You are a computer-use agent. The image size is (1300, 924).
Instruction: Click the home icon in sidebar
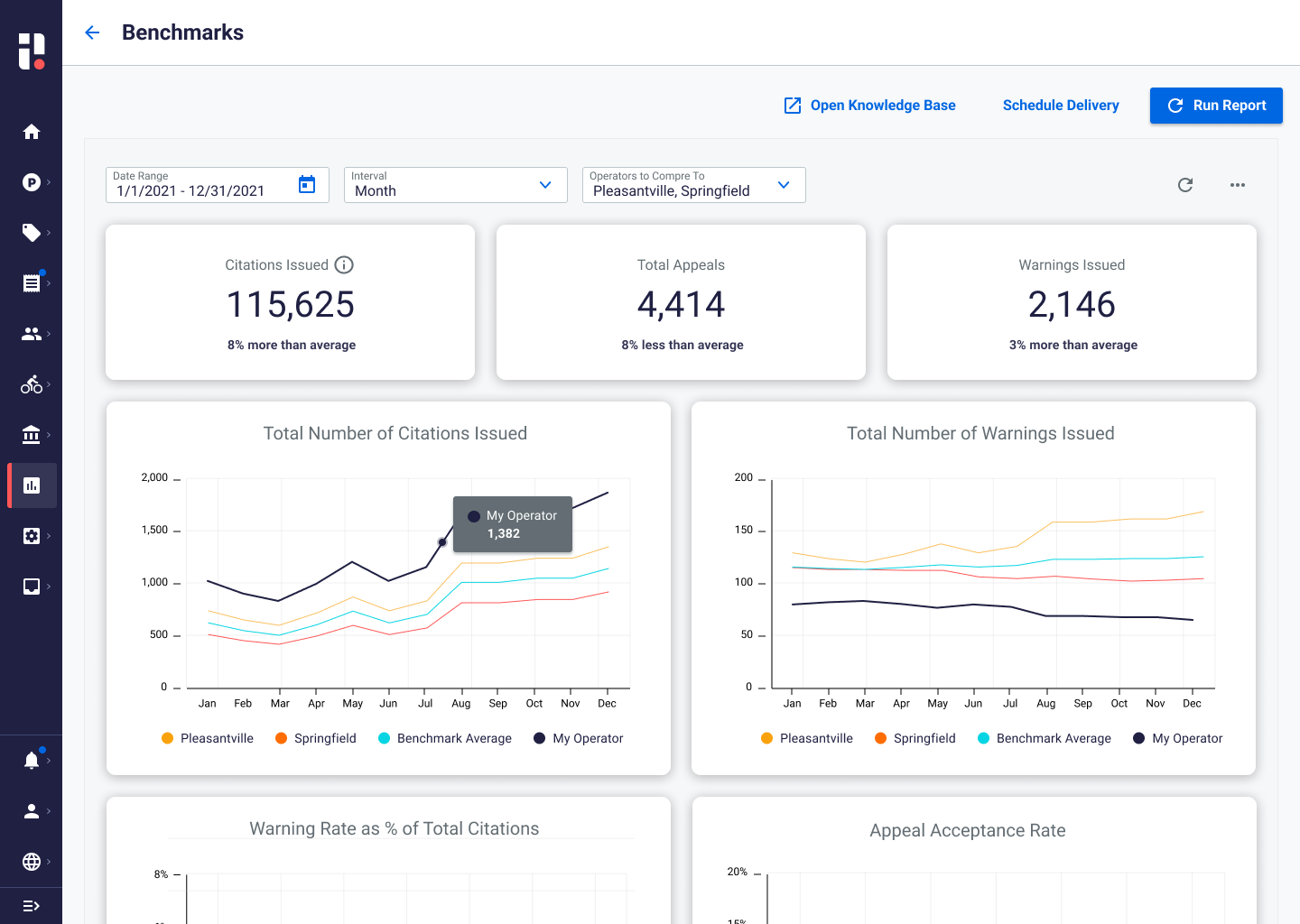pos(32,132)
